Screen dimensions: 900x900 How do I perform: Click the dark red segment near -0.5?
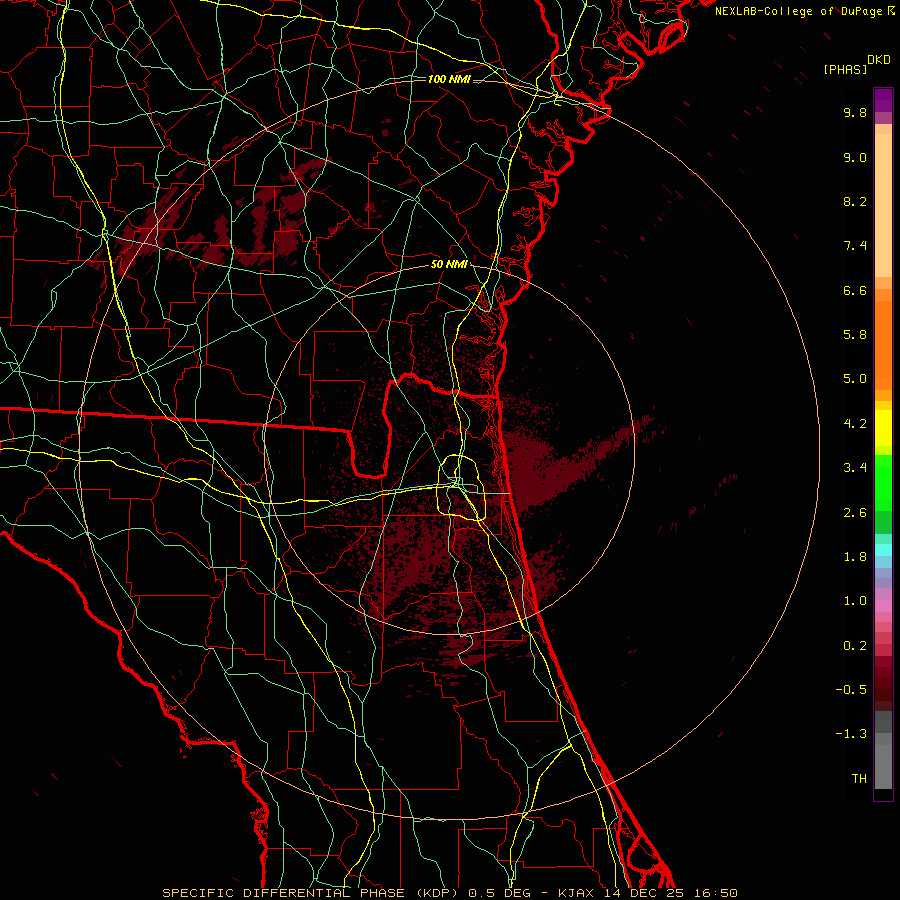[883, 689]
